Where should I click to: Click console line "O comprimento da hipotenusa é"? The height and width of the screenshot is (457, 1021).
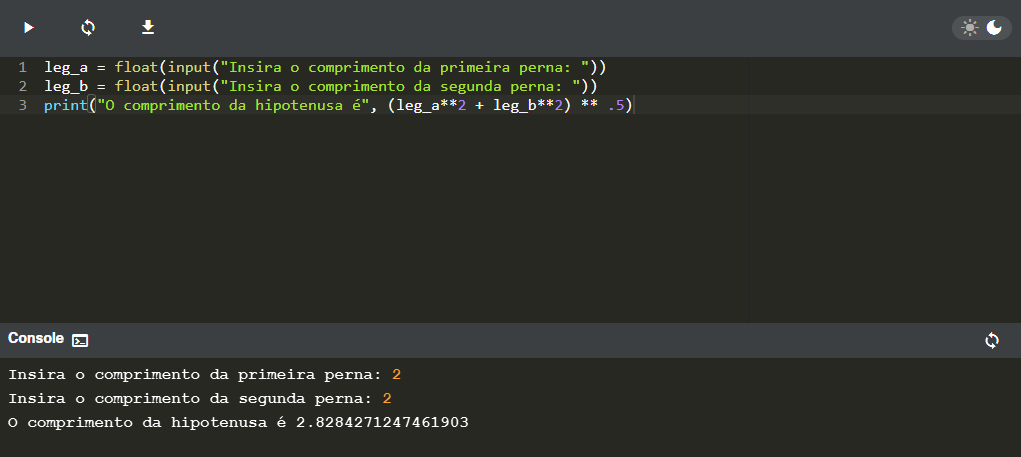(x=147, y=422)
